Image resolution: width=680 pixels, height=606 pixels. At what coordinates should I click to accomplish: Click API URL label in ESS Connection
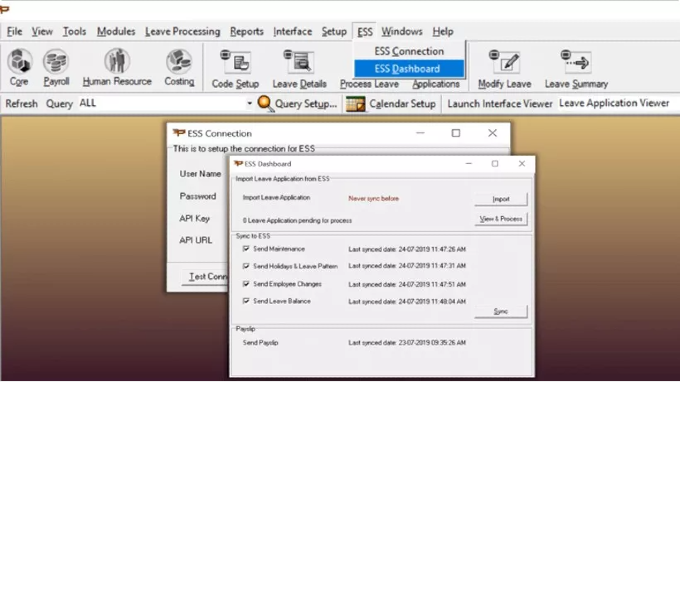[x=196, y=240]
